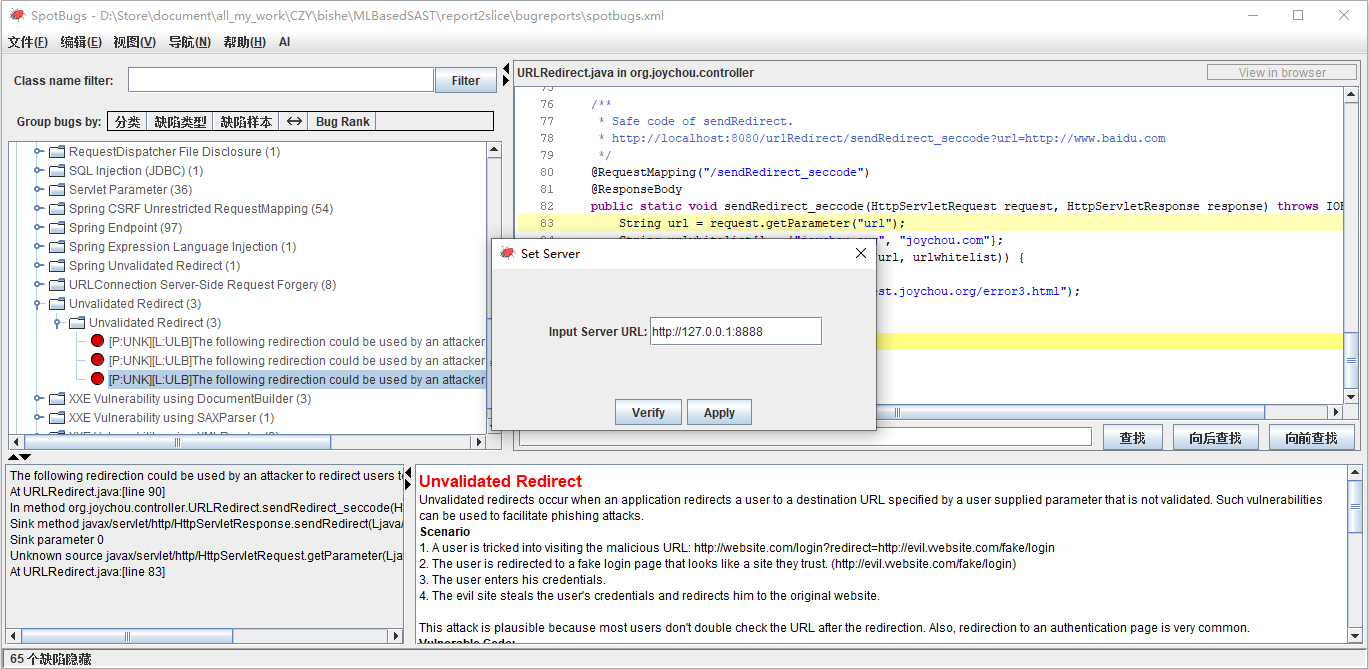Click the description pane vertical scrollbar
The image size is (1369, 669).
(1355, 553)
